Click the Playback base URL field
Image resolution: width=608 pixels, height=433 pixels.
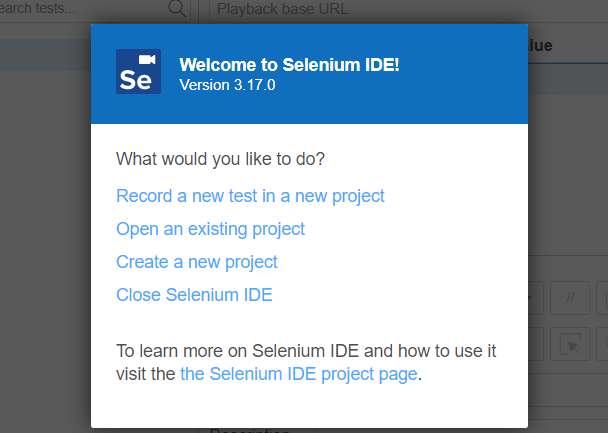point(400,9)
